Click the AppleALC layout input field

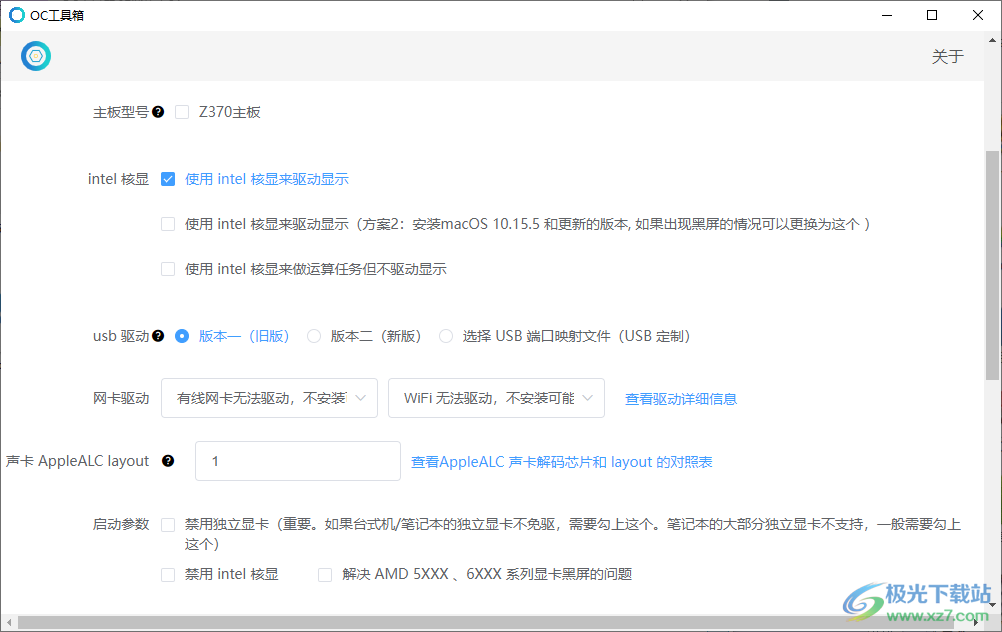[298, 461]
